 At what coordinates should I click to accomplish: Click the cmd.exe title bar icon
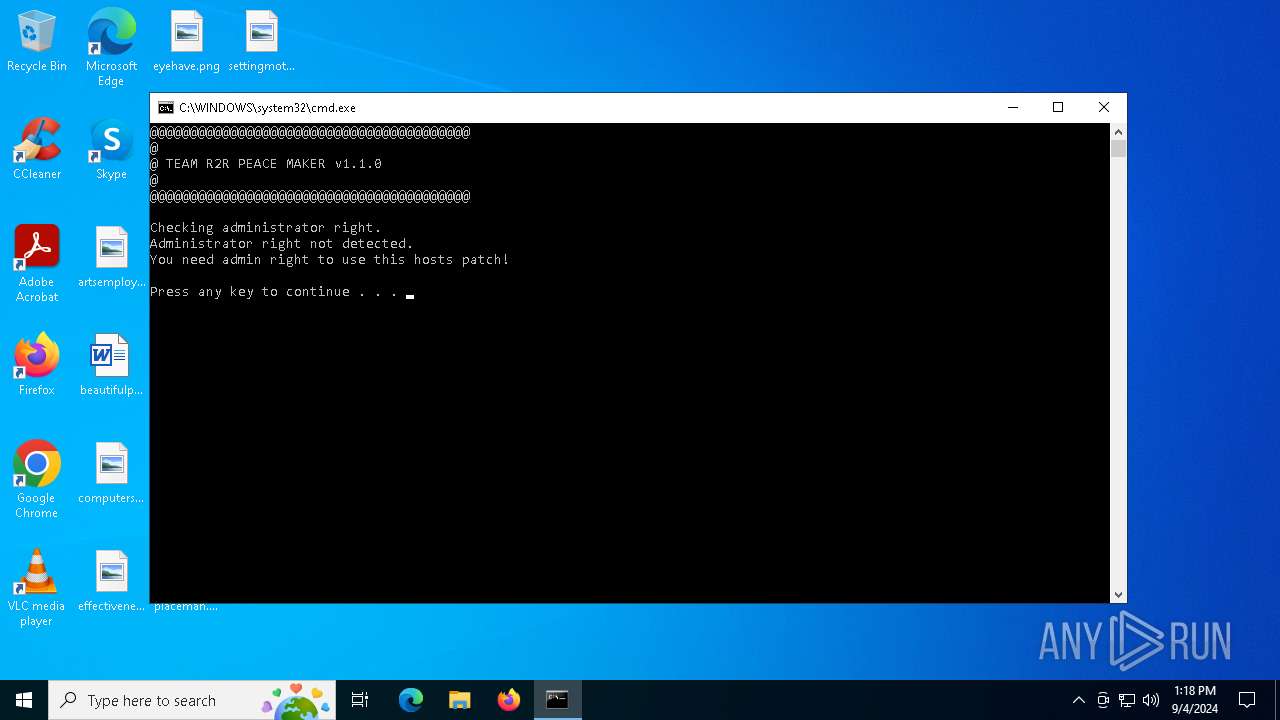[x=166, y=108]
